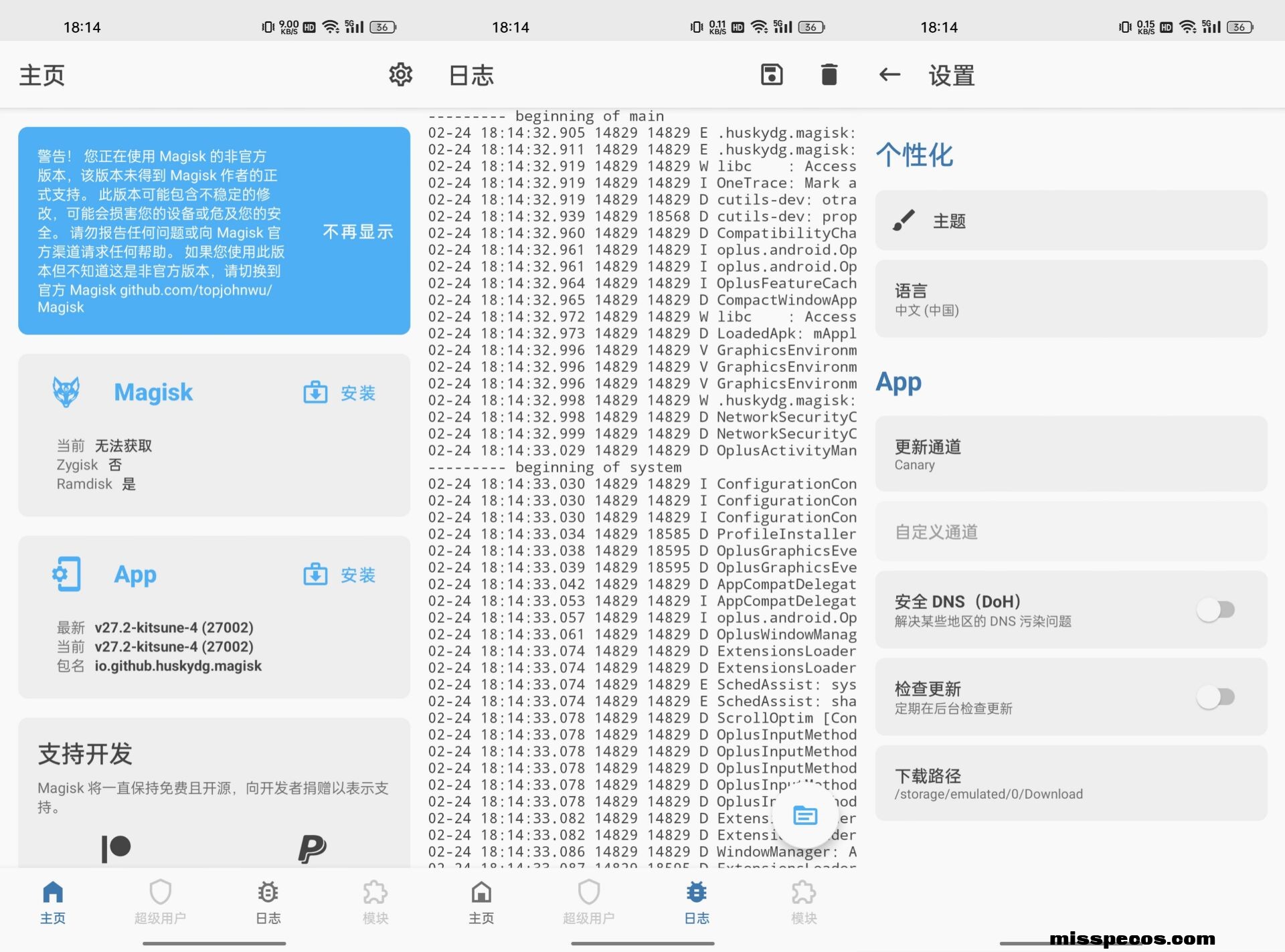The image size is (1285, 952).
Task: Tap 安装 text beside Magisk
Action: 358,393
